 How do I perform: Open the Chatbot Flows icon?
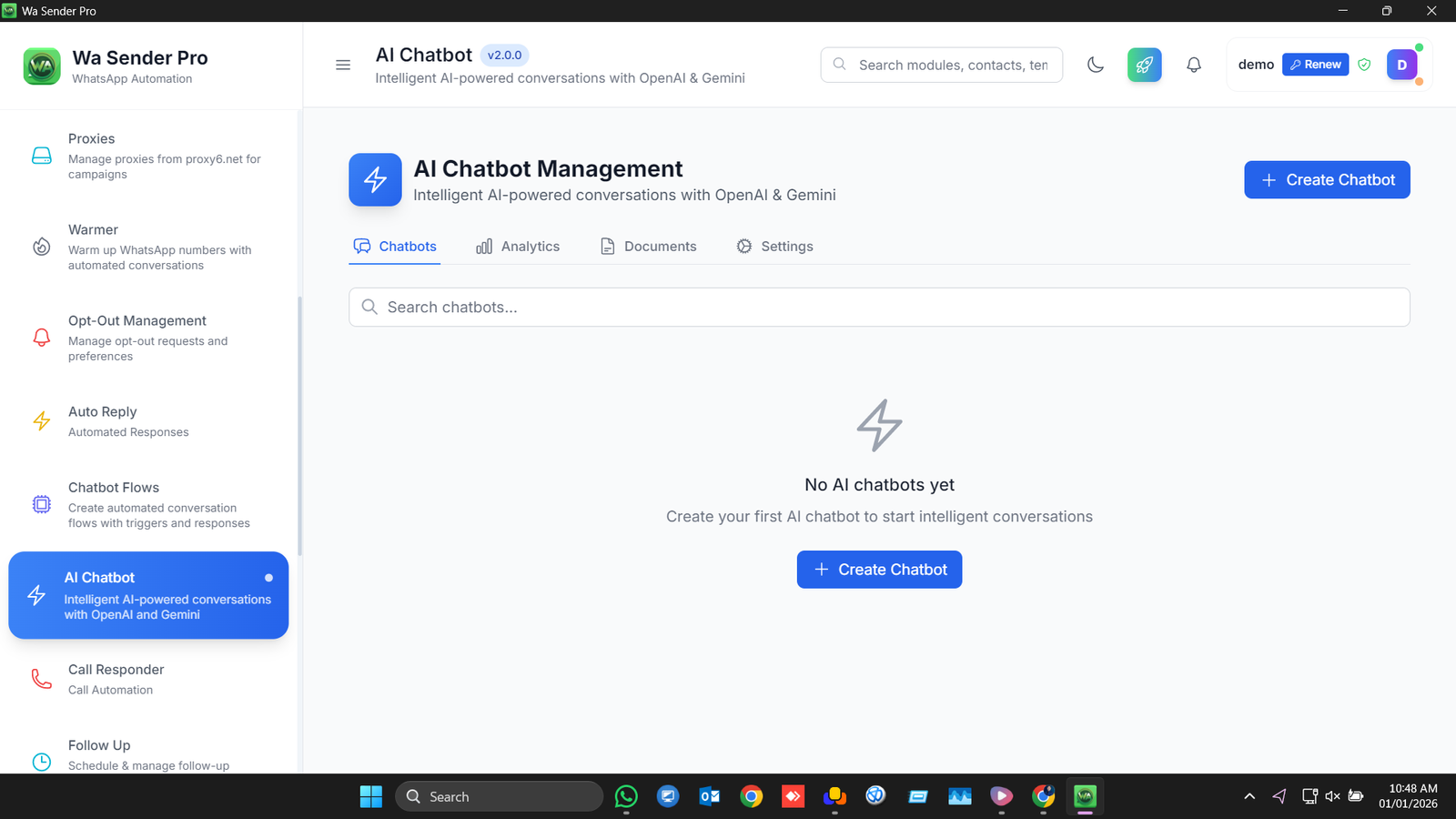(x=42, y=504)
